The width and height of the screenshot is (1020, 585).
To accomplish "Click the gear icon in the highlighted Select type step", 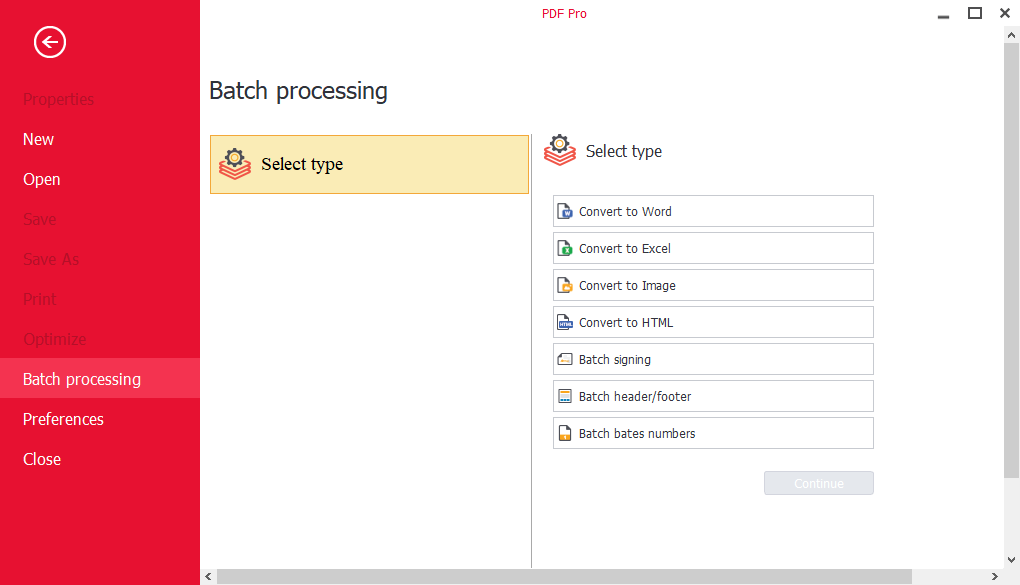I will (235, 164).
